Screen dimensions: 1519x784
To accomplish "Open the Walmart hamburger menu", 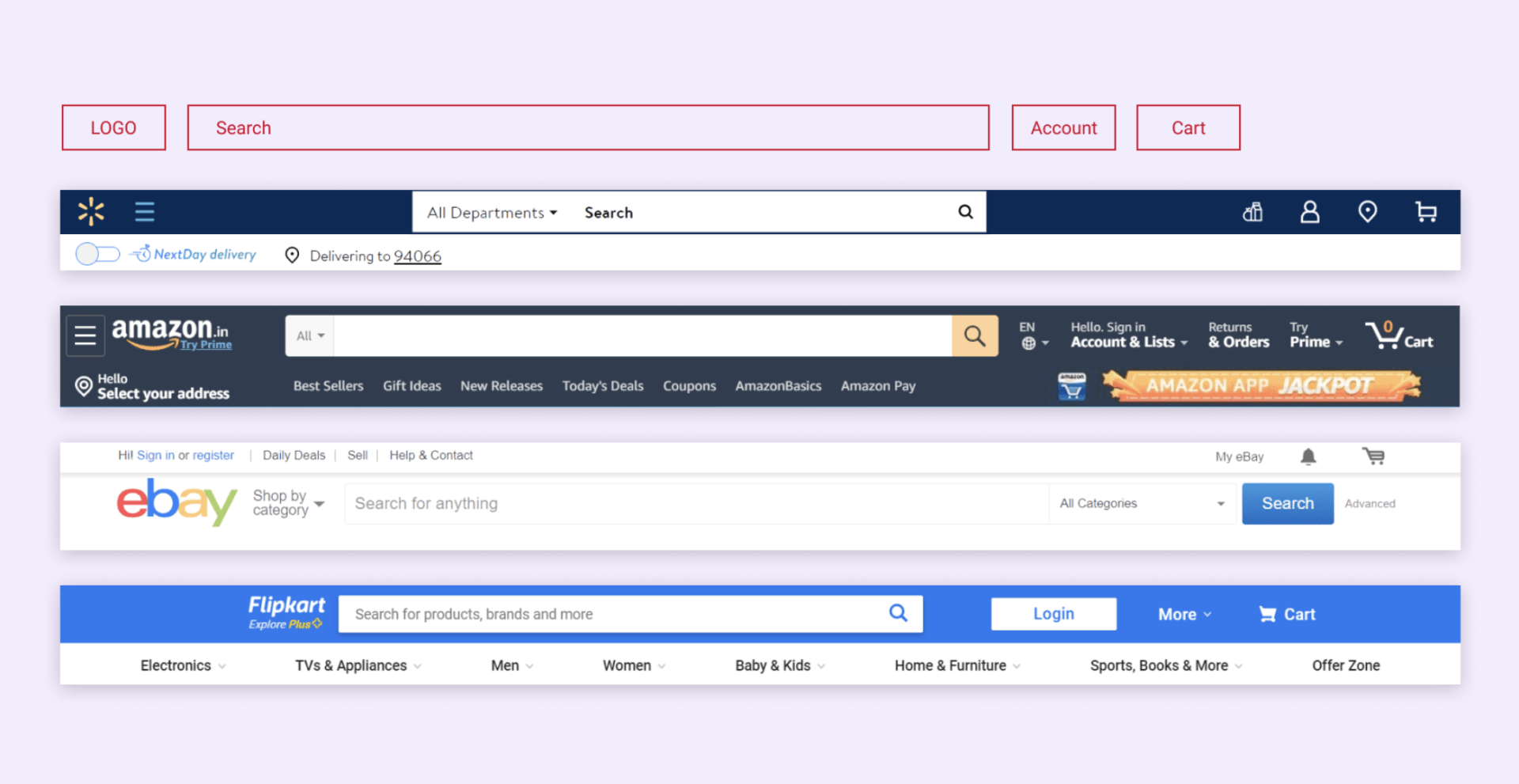I will pyautogui.click(x=145, y=211).
